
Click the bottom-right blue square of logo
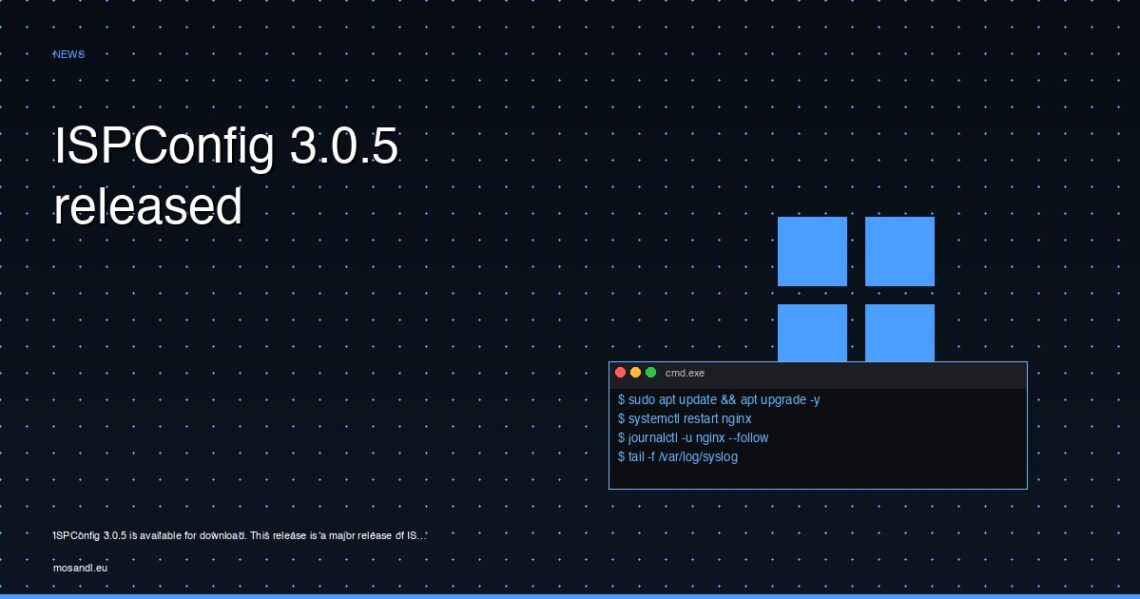click(x=899, y=333)
